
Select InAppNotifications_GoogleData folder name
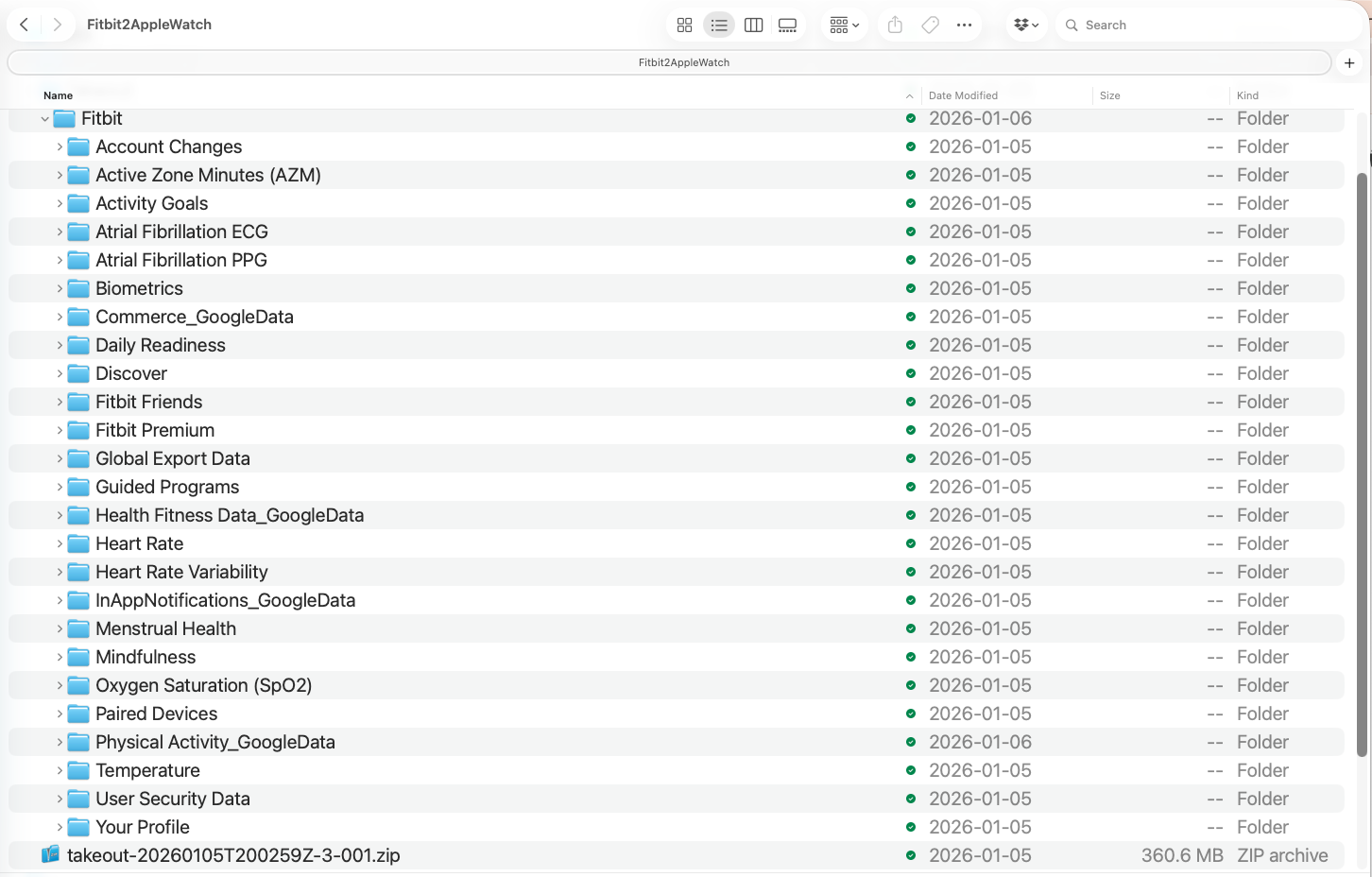pyautogui.click(x=225, y=600)
